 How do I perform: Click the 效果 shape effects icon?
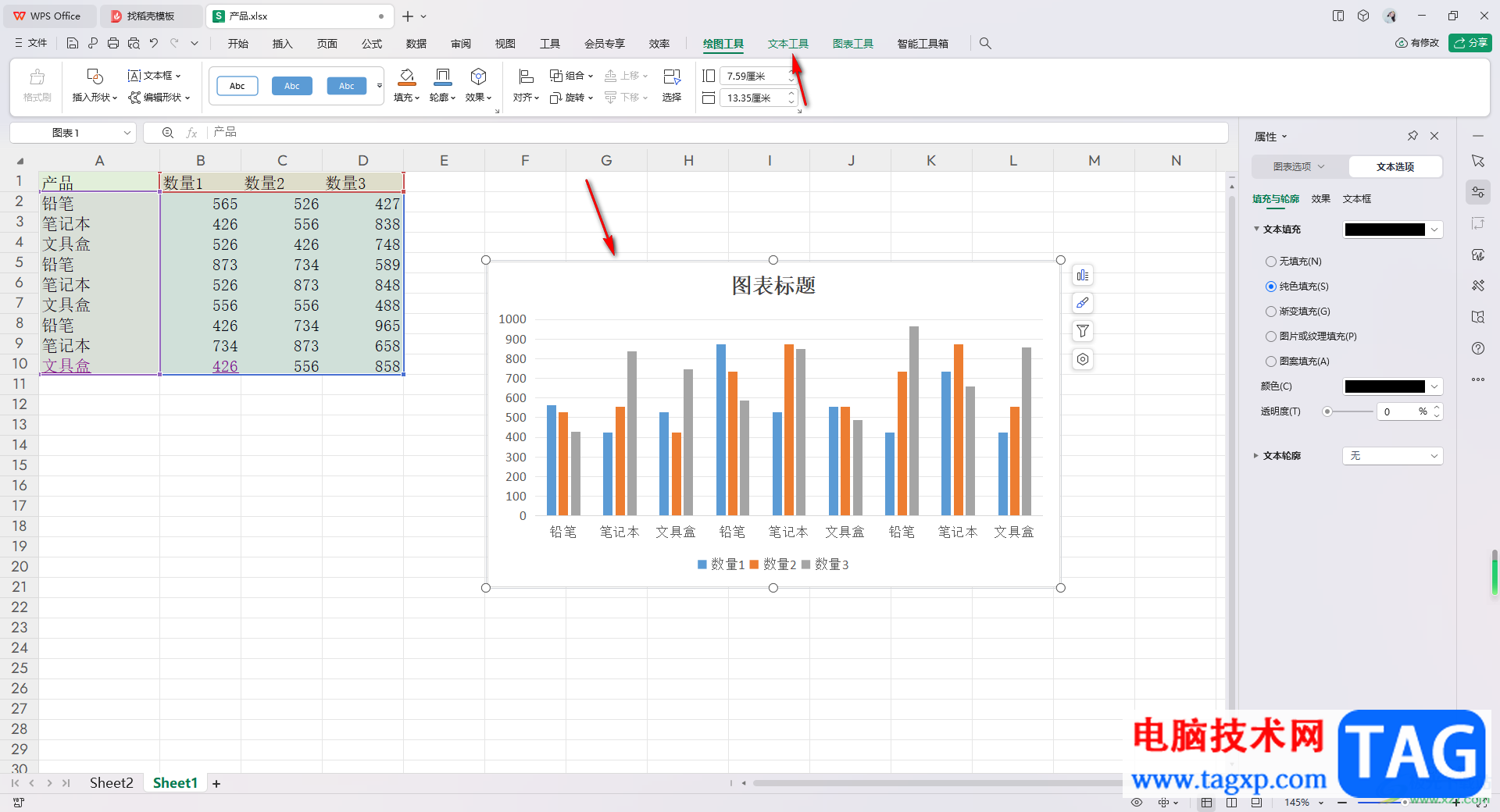coord(478,77)
